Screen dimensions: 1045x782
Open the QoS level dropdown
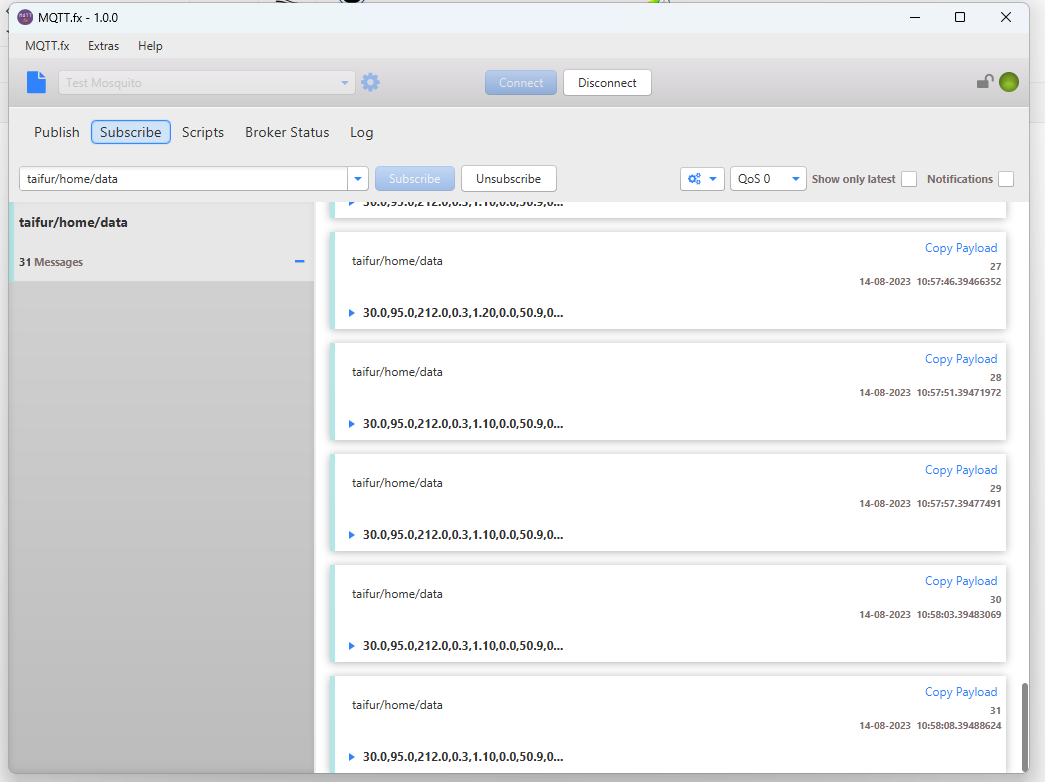tap(768, 178)
